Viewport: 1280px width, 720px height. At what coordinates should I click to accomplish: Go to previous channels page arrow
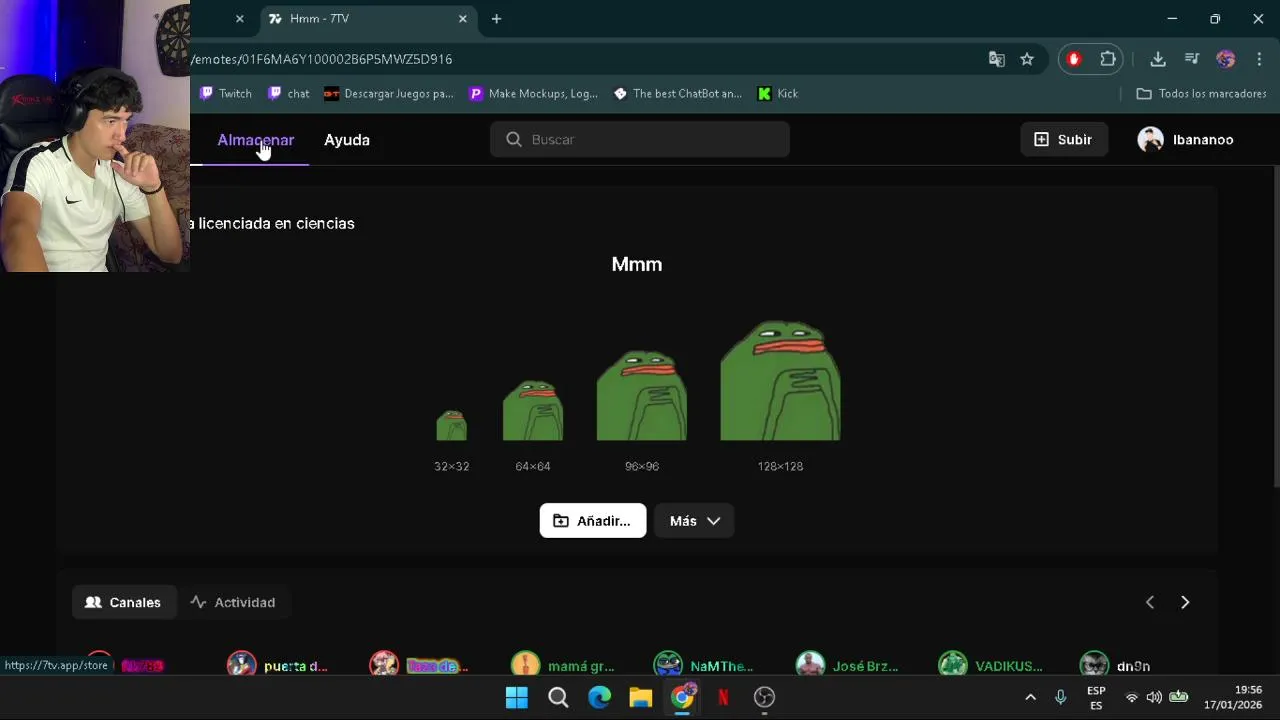click(1150, 602)
